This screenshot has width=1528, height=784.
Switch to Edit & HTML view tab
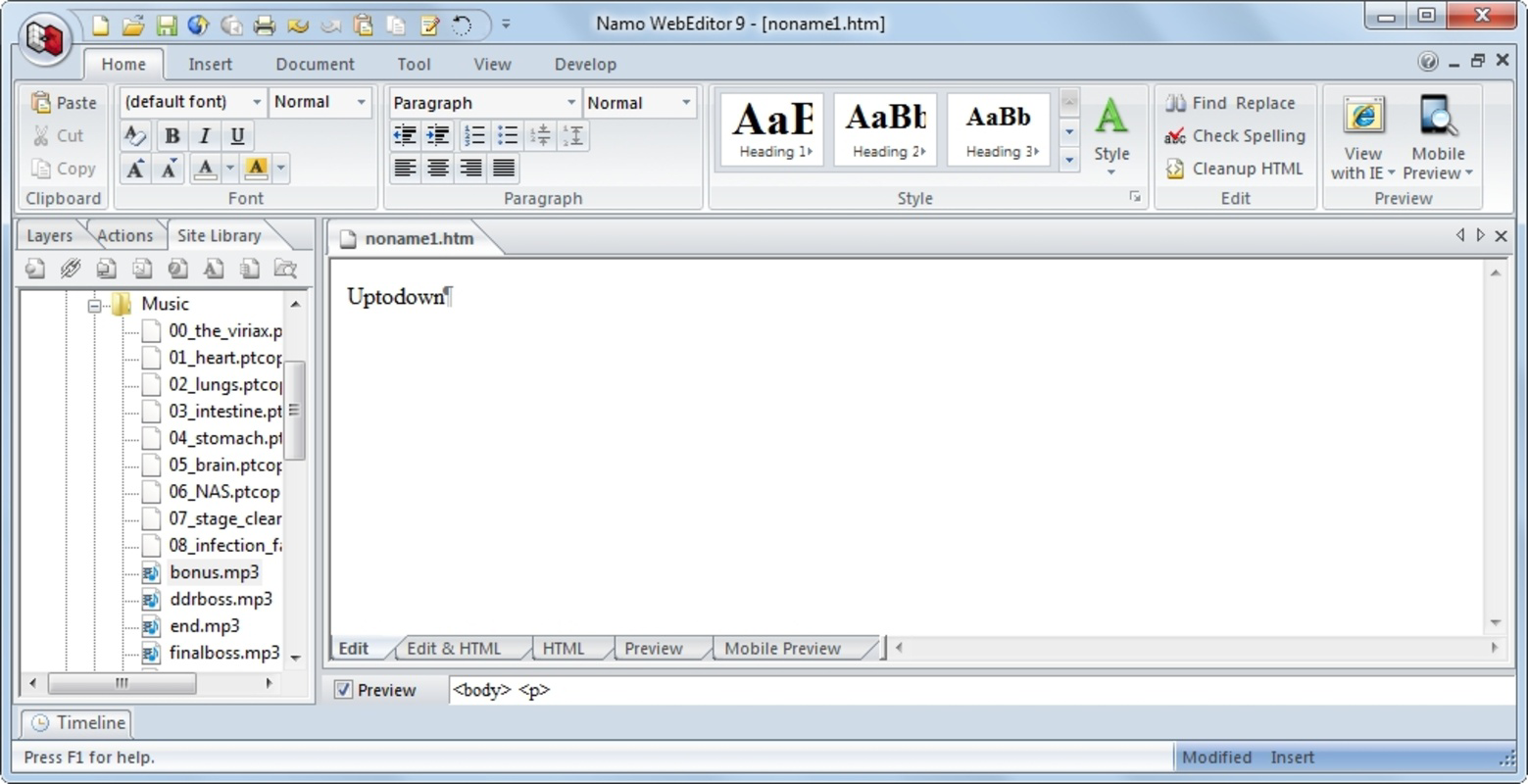[x=454, y=649]
